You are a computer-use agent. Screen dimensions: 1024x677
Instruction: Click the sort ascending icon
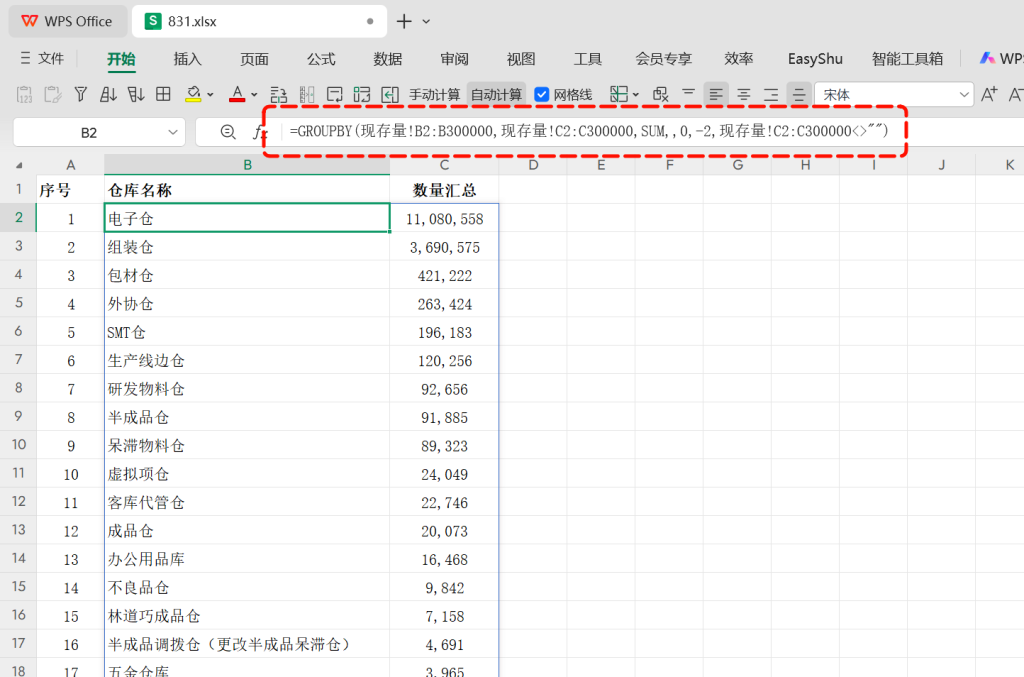[108, 95]
